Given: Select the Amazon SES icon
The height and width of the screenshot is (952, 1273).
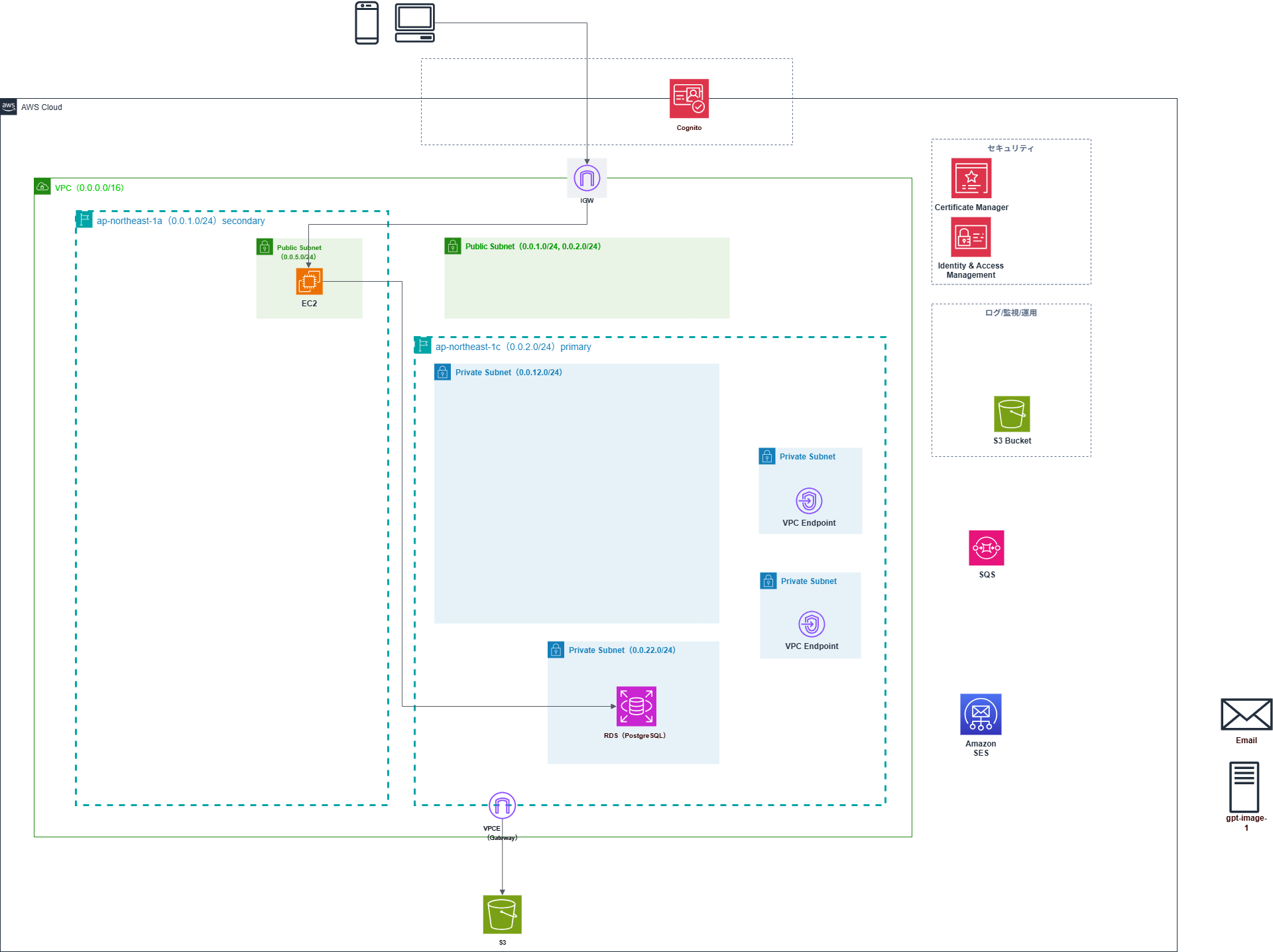Looking at the screenshot, I should click(x=981, y=715).
